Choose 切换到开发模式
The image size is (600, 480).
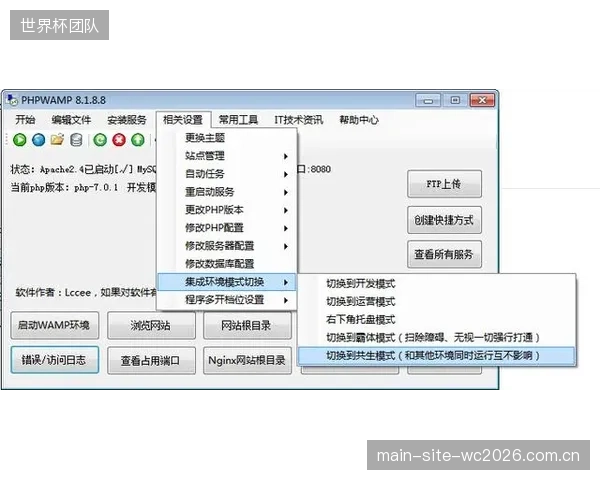tap(437, 284)
